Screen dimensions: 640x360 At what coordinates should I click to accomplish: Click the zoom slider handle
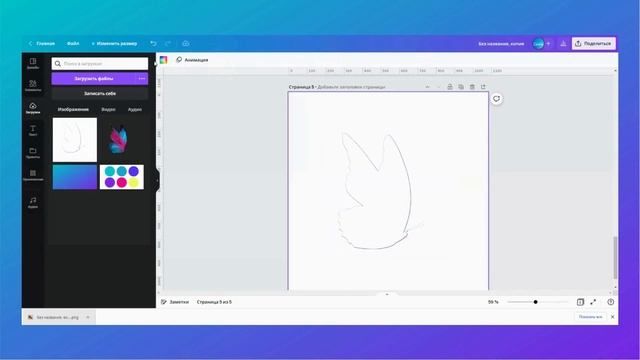[x=536, y=302]
